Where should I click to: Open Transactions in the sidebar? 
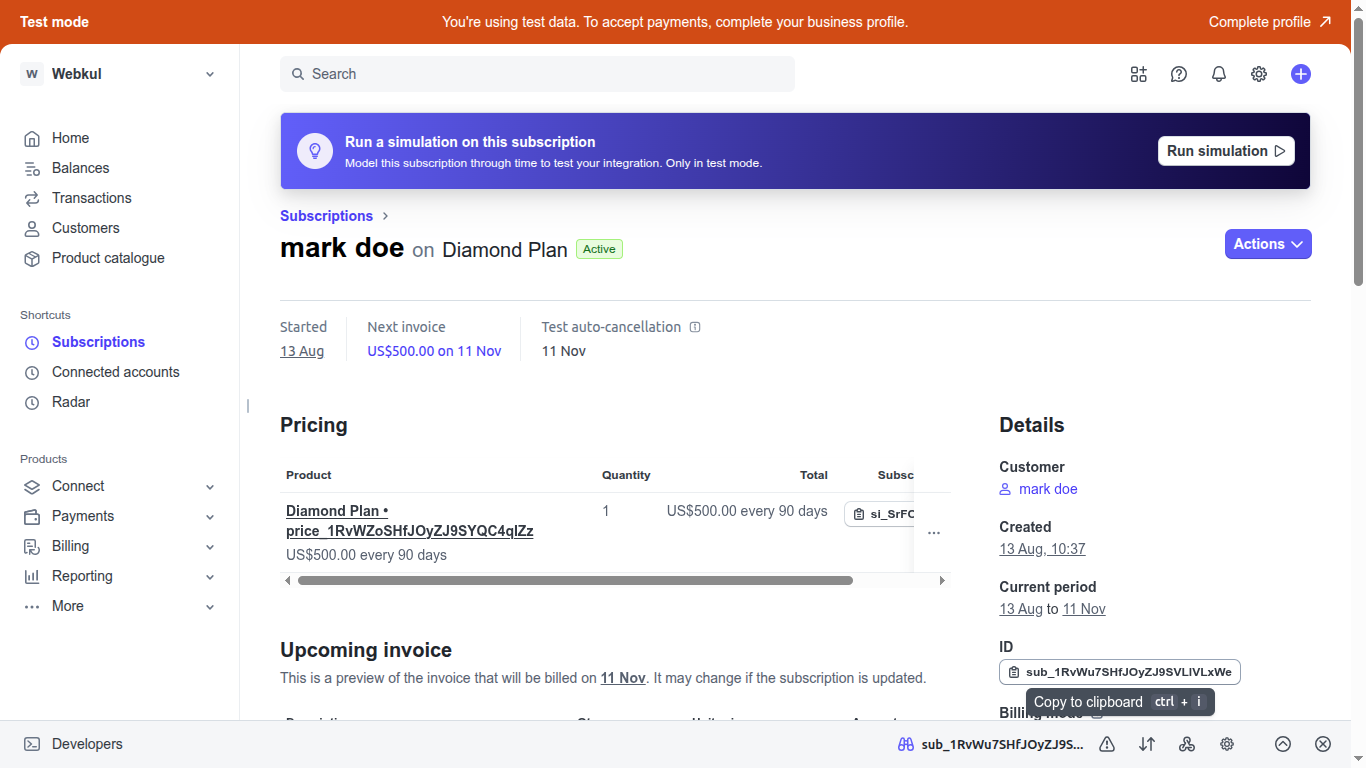click(x=91, y=198)
